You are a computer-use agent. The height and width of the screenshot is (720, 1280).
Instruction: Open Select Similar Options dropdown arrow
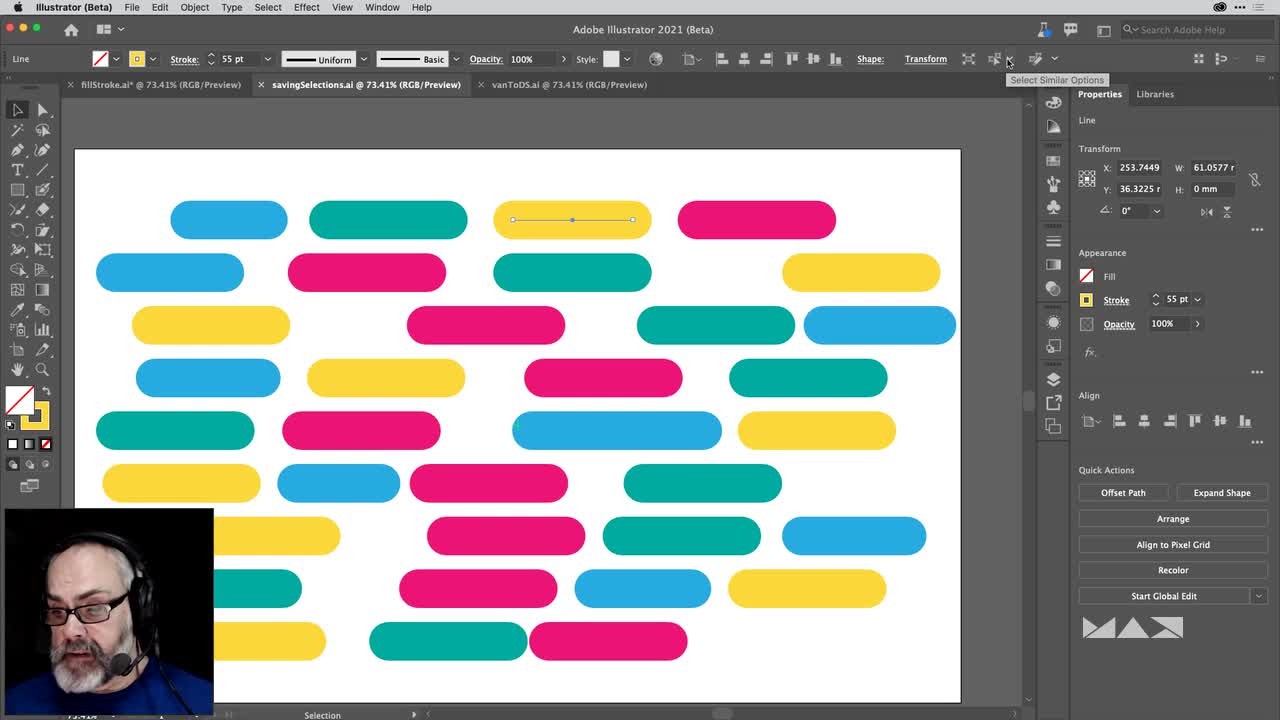pyautogui.click(x=1009, y=59)
